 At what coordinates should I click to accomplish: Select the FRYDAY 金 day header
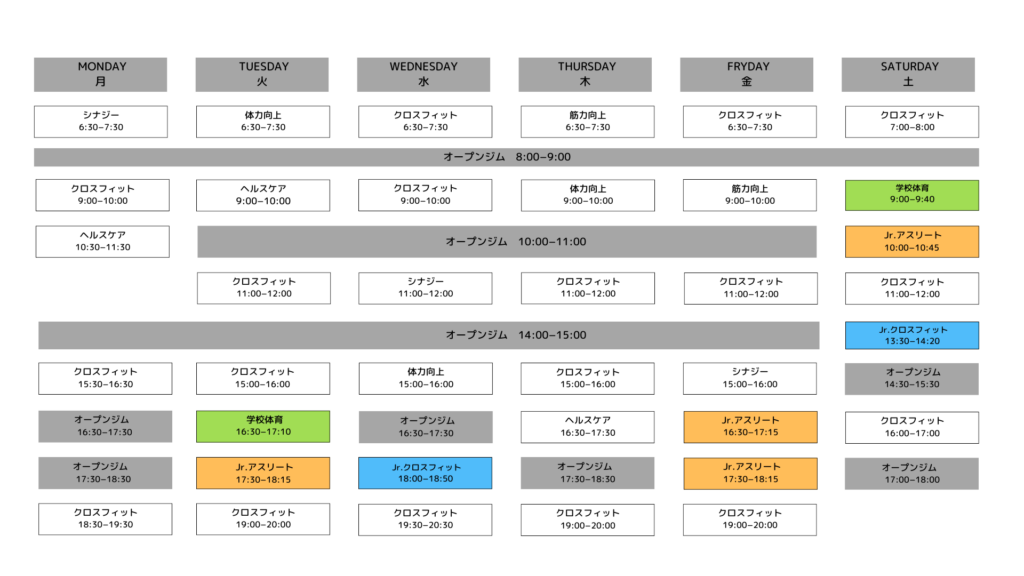(x=747, y=74)
